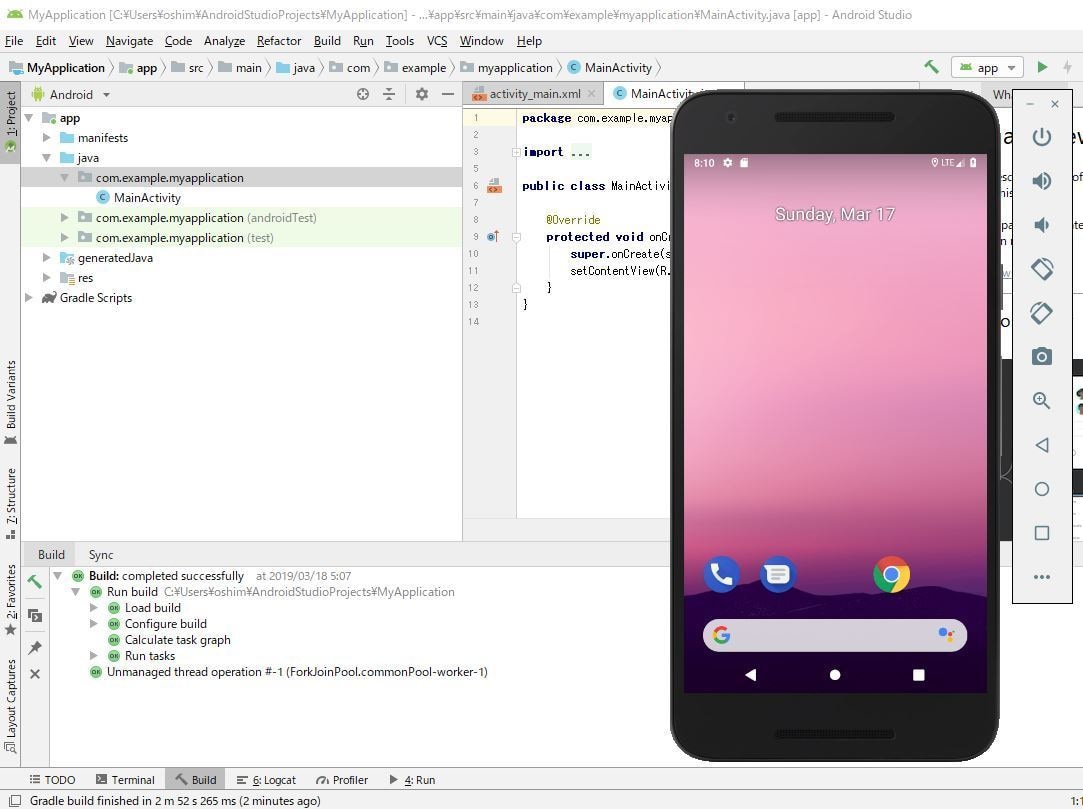Tap the on-screen Recents navigation button
This screenshot has width=1083, height=809.
point(918,675)
